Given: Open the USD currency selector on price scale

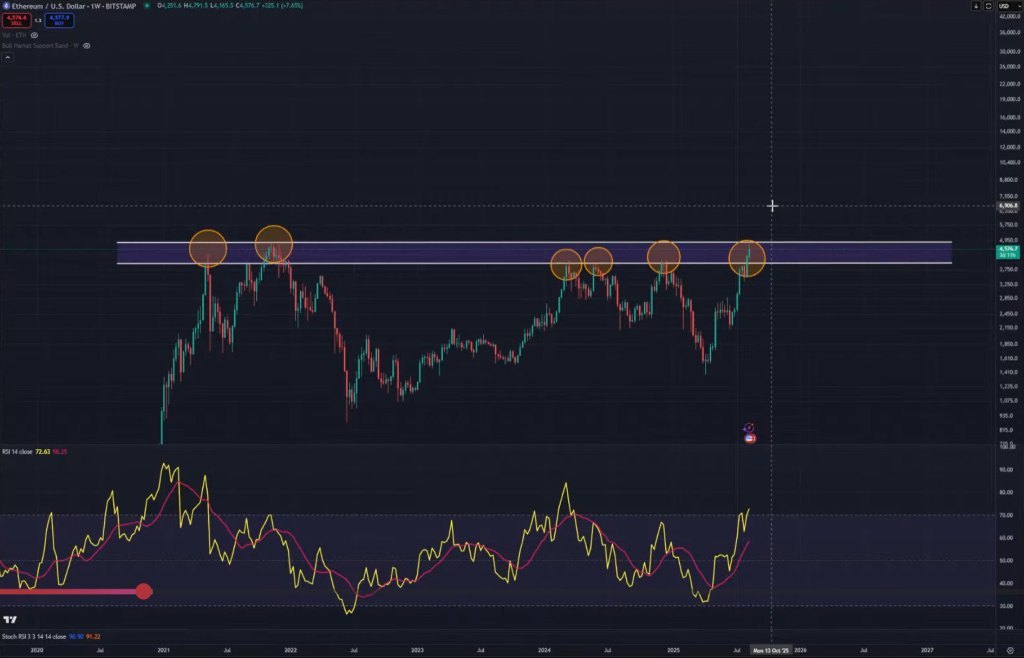Looking at the screenshot, I should point(1008,6).
